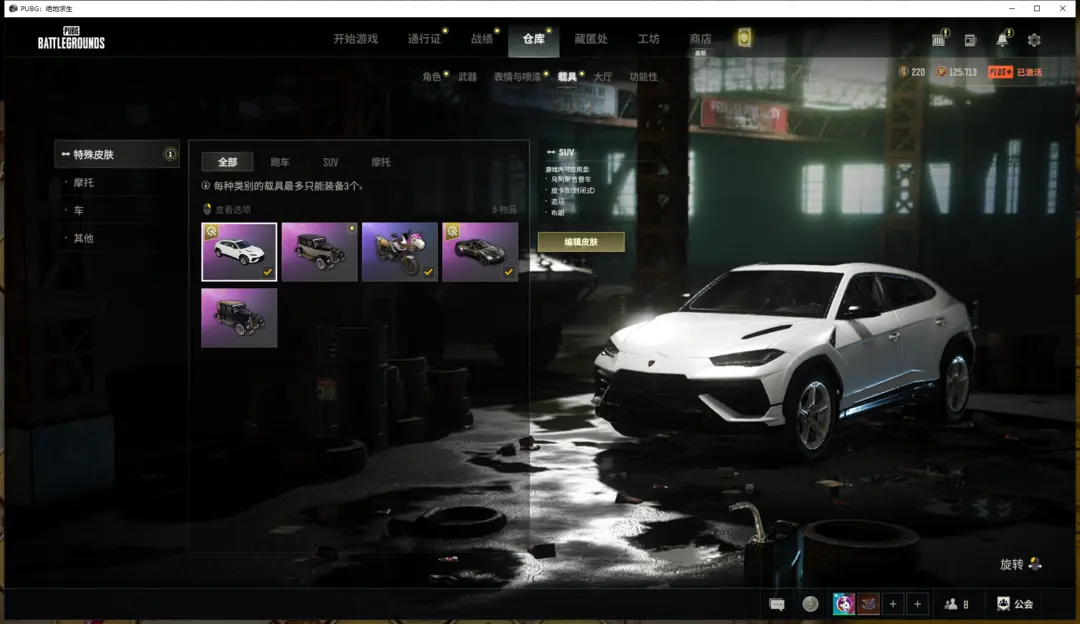Select the first teammate avatar in bottom bar
The height and width of the screenshot is (624, 1080).
[x=843, y=604]
